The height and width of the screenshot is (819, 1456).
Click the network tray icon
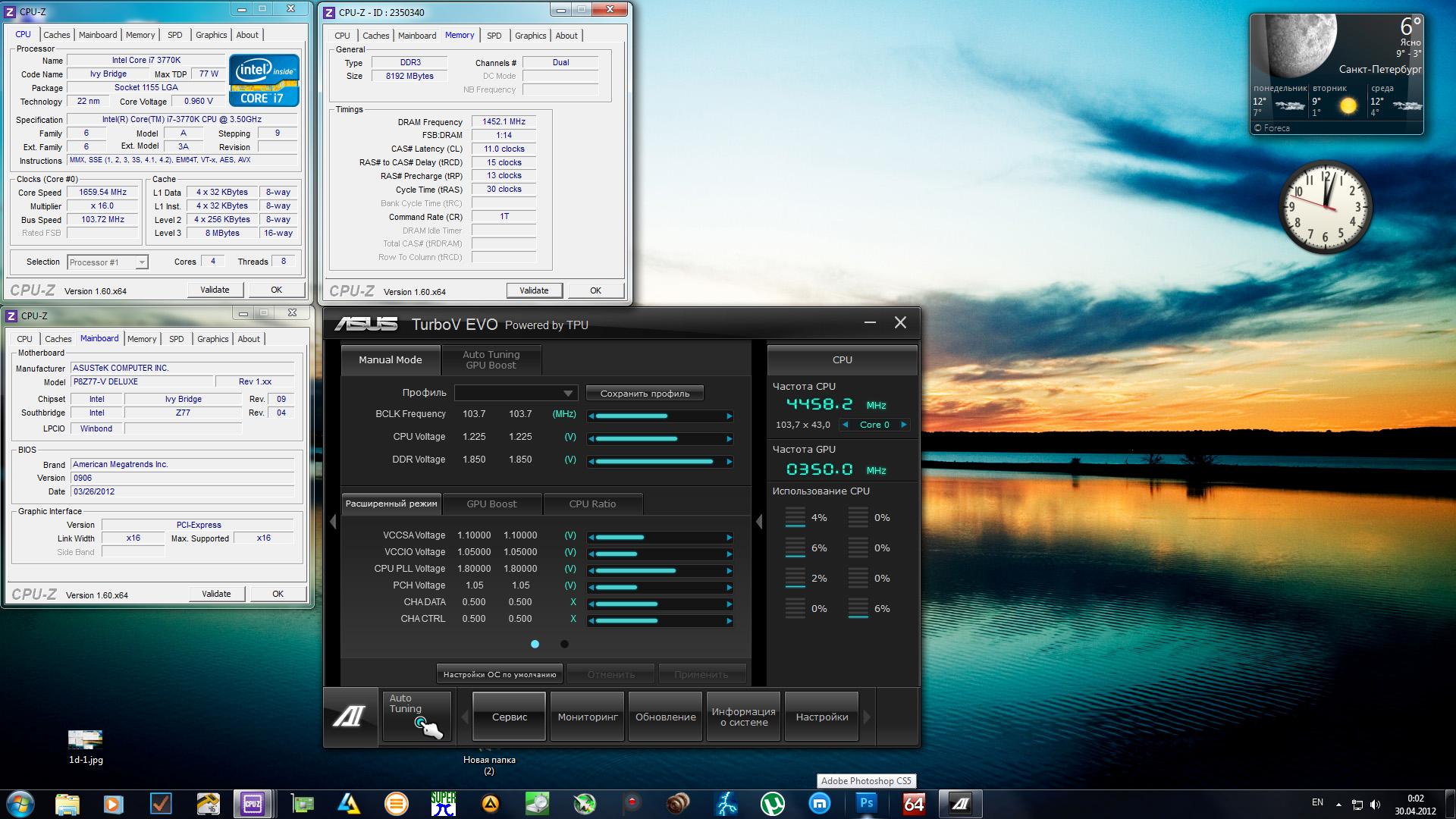tap(1357, 804)
